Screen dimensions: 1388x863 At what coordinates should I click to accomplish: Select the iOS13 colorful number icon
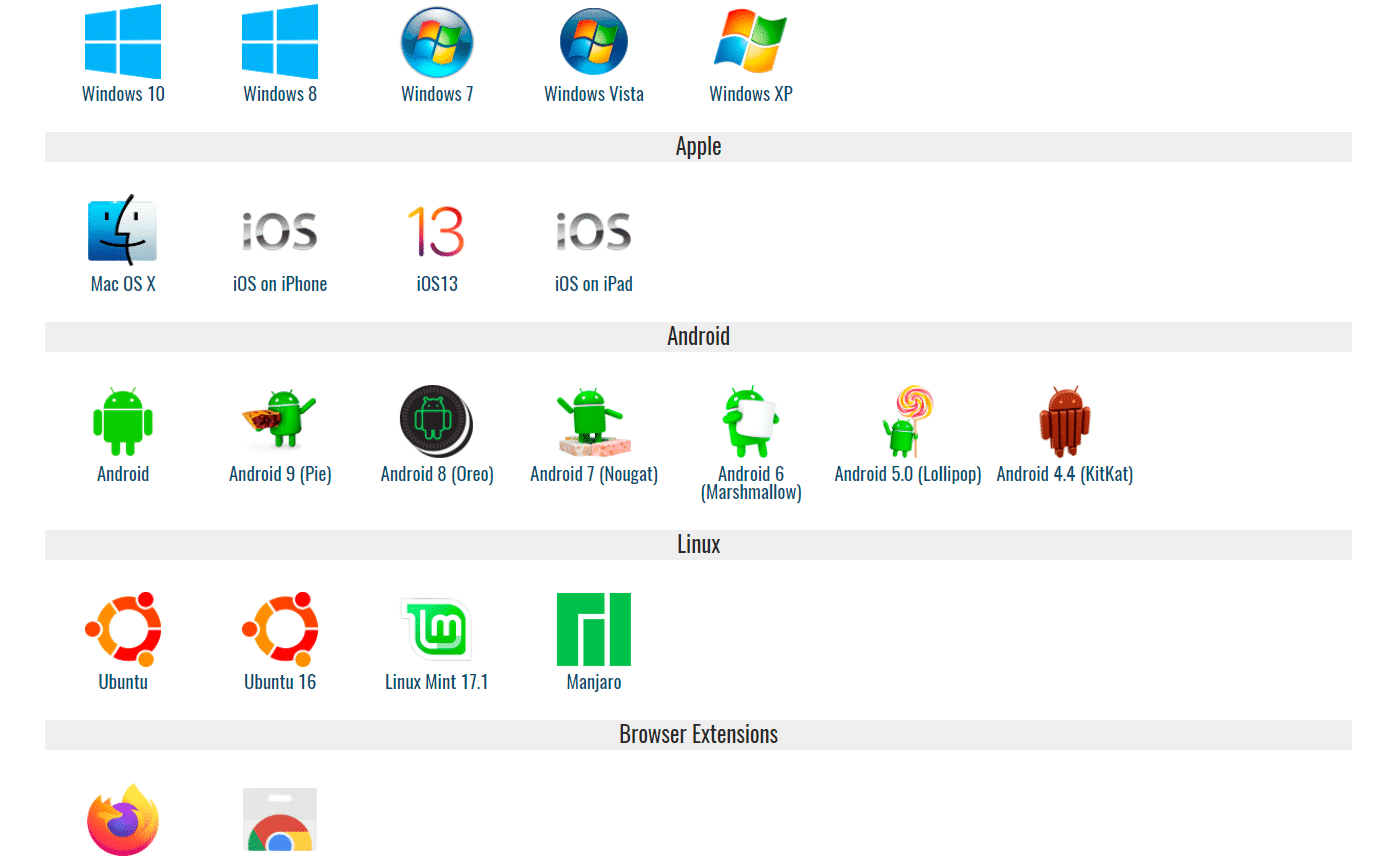click(x=437, y=232)
